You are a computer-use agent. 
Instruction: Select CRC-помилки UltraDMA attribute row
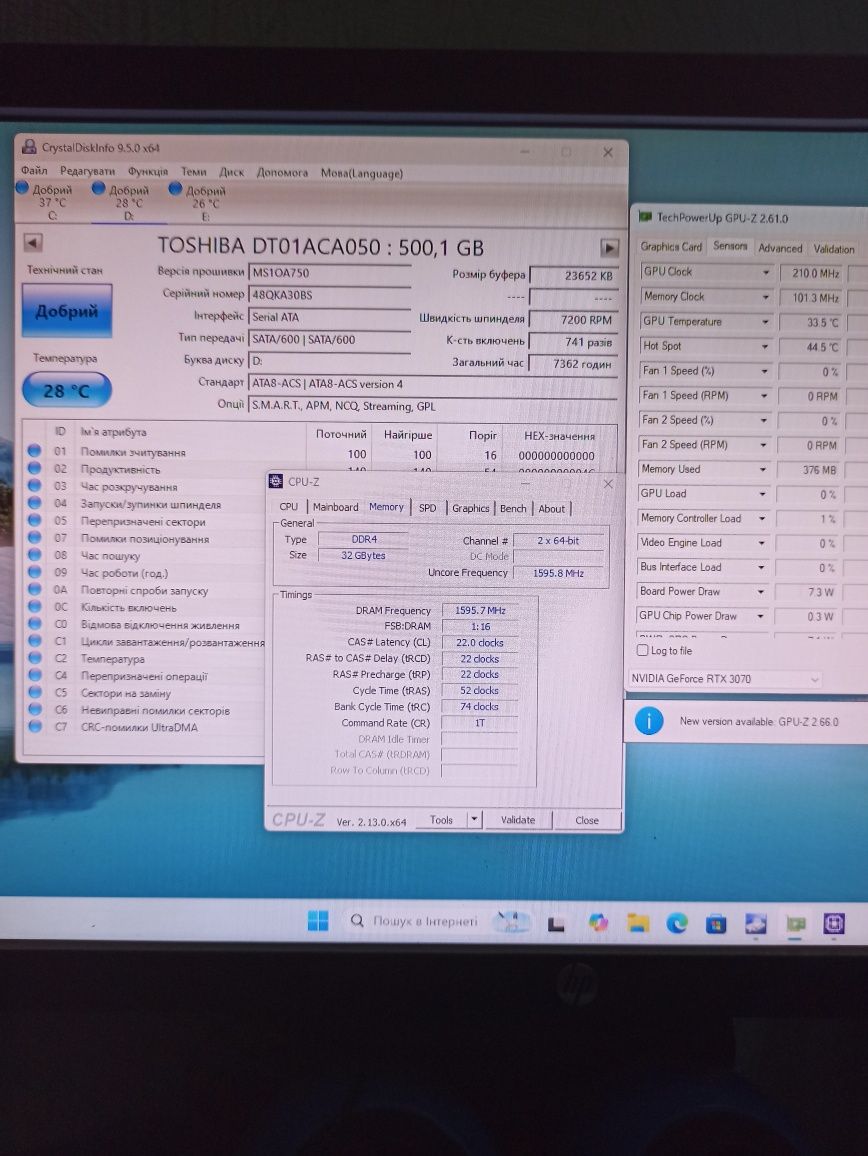145,727
